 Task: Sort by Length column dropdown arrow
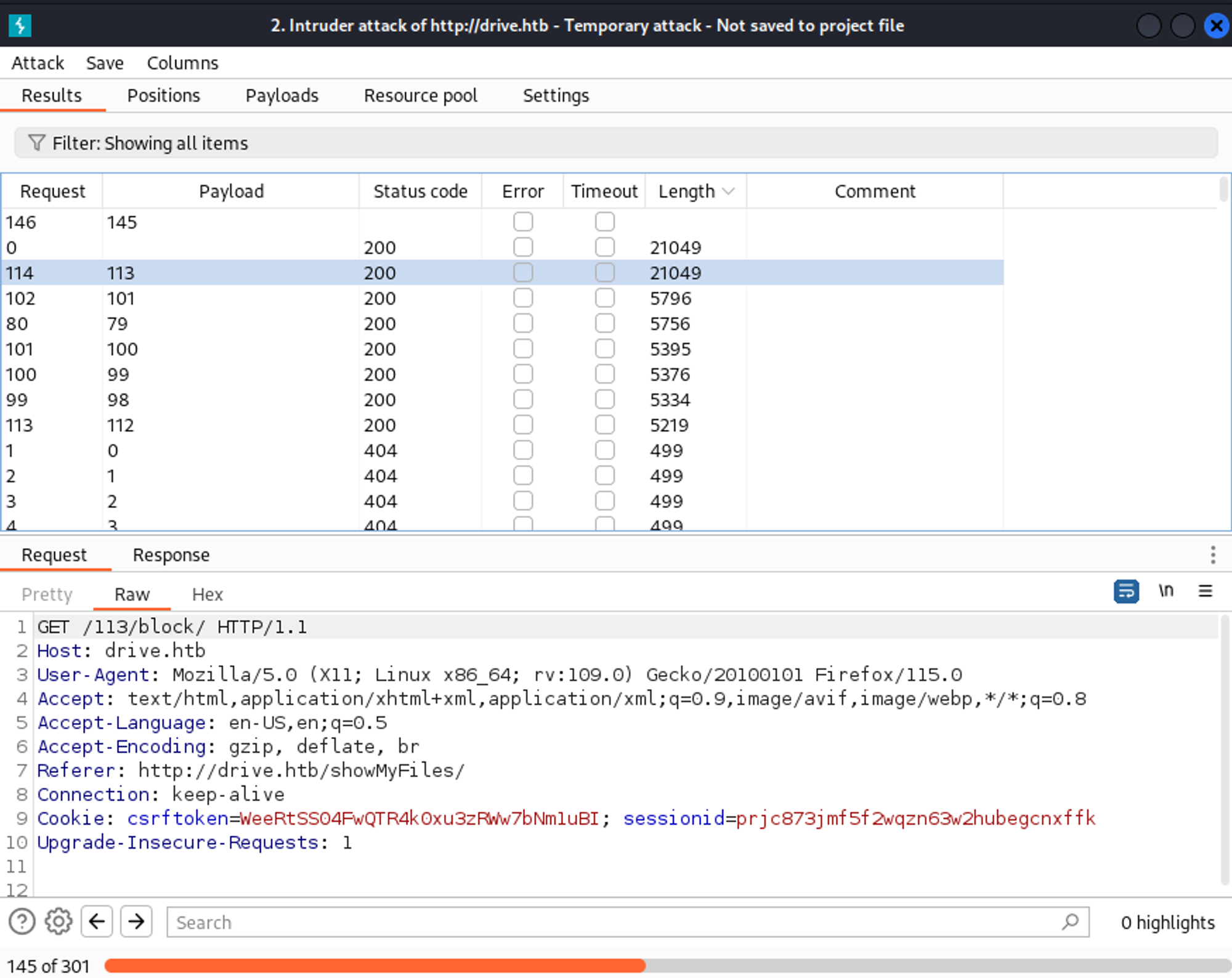click(x=728, y=192)
